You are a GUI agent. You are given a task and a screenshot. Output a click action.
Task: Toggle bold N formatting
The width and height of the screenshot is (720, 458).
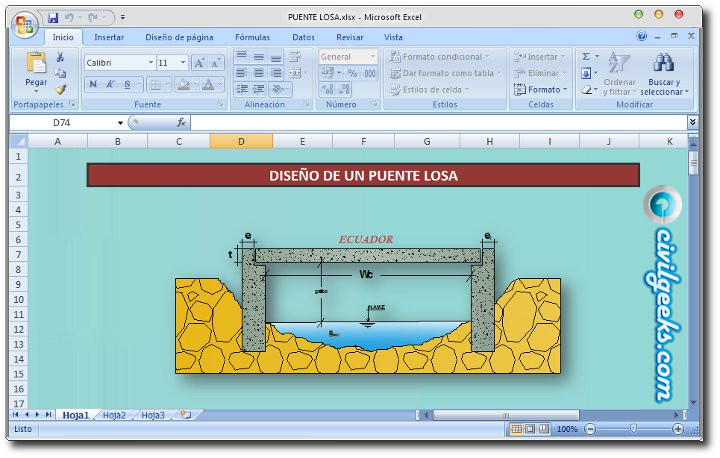point(92,84)
